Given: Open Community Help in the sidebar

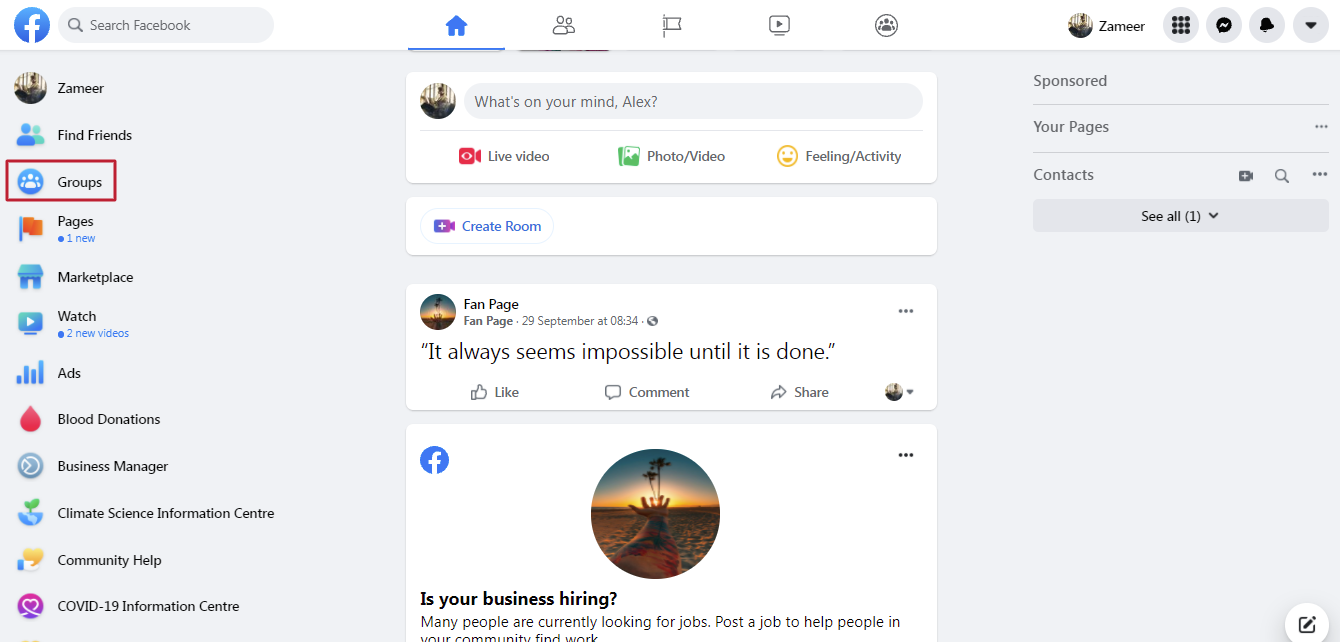Looking at the screenshot, I should pos(90,560).
